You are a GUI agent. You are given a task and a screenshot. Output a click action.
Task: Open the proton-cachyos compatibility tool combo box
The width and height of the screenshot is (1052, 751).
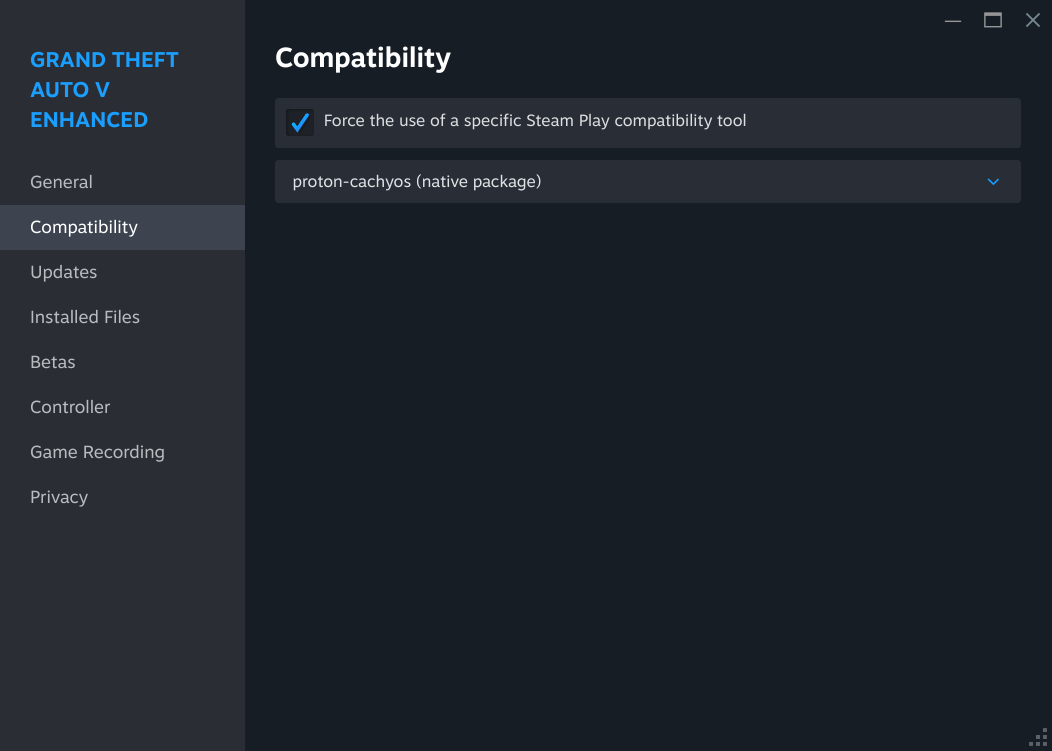point(647,182)
